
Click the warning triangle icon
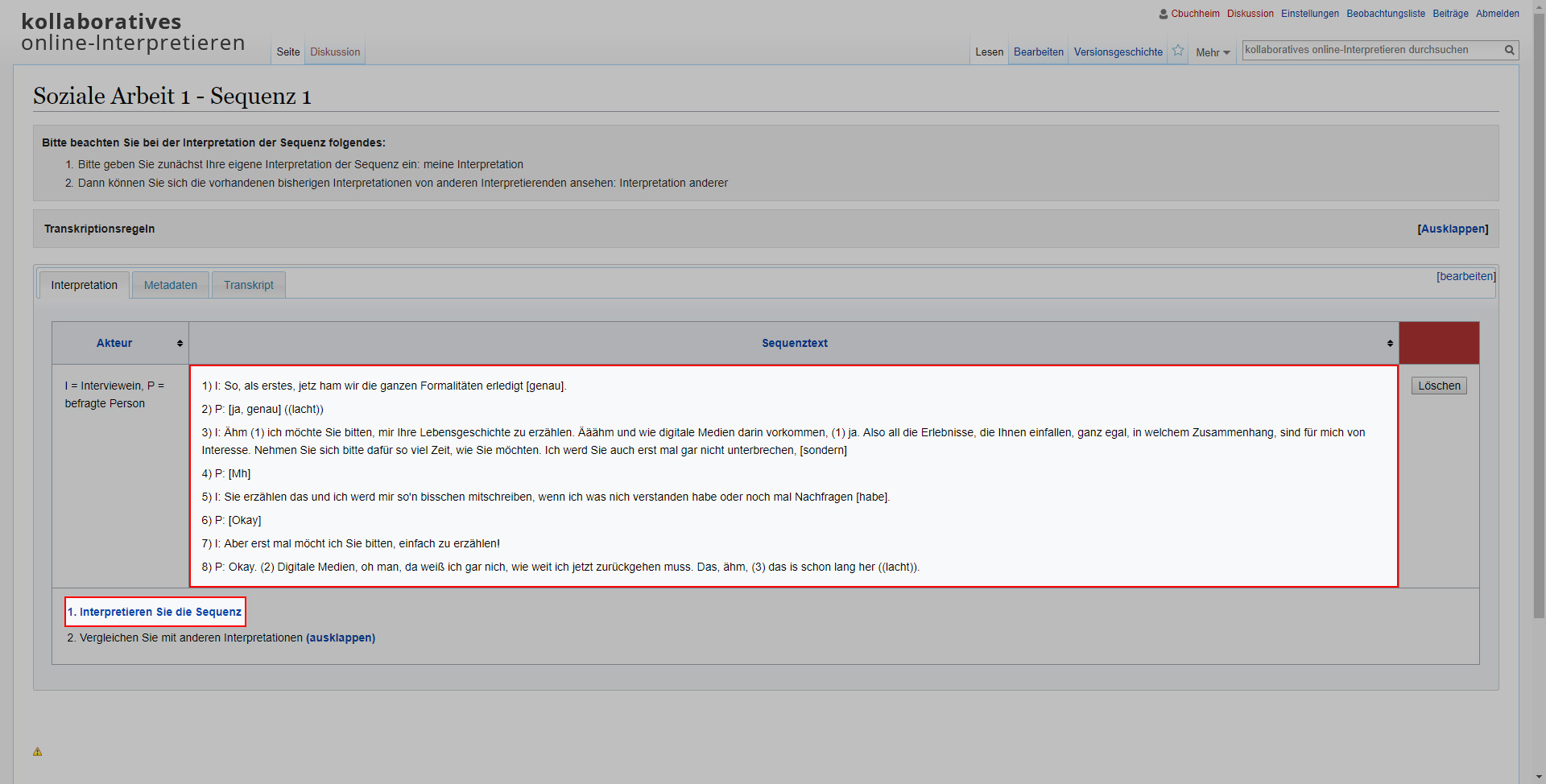37,752
